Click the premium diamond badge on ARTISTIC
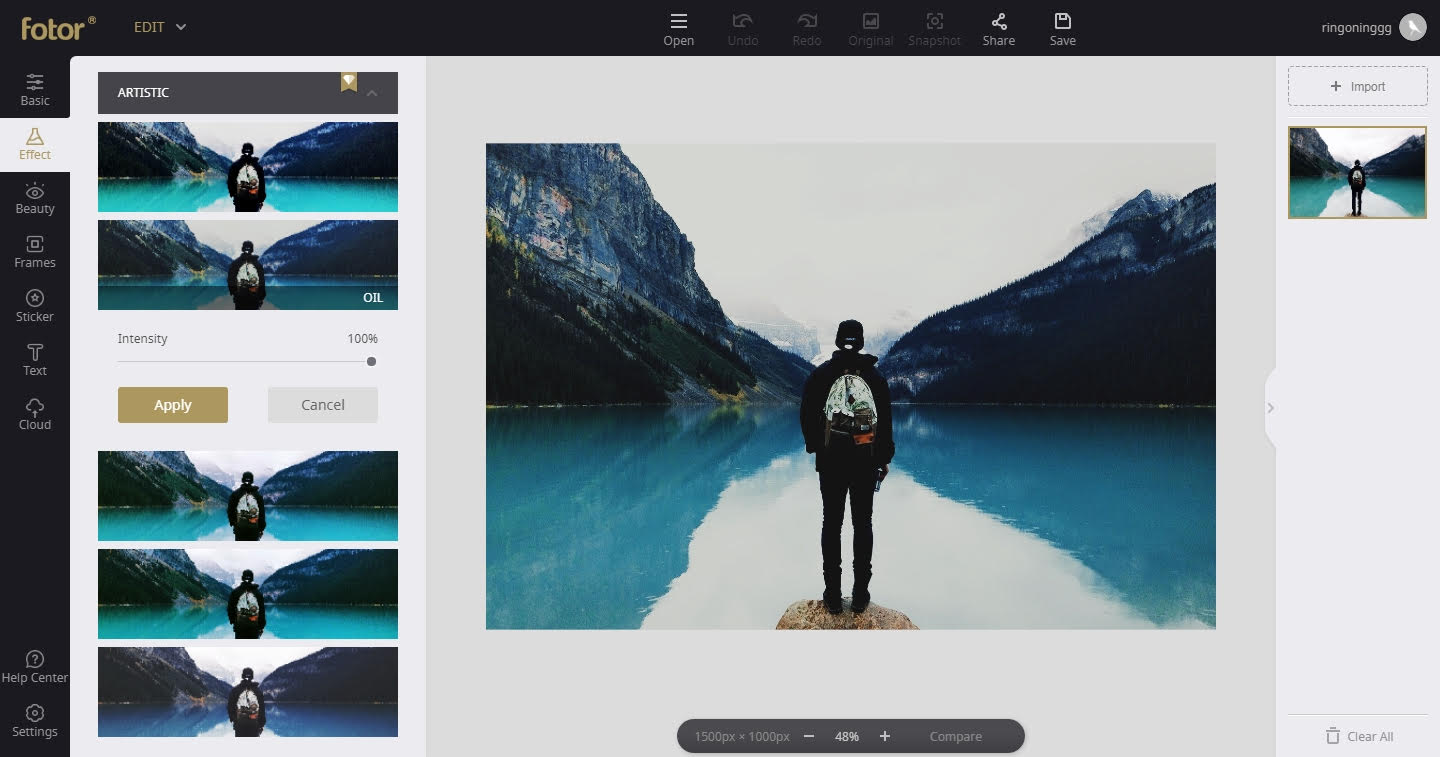1440x757 pixels. [x=349, y=81]
